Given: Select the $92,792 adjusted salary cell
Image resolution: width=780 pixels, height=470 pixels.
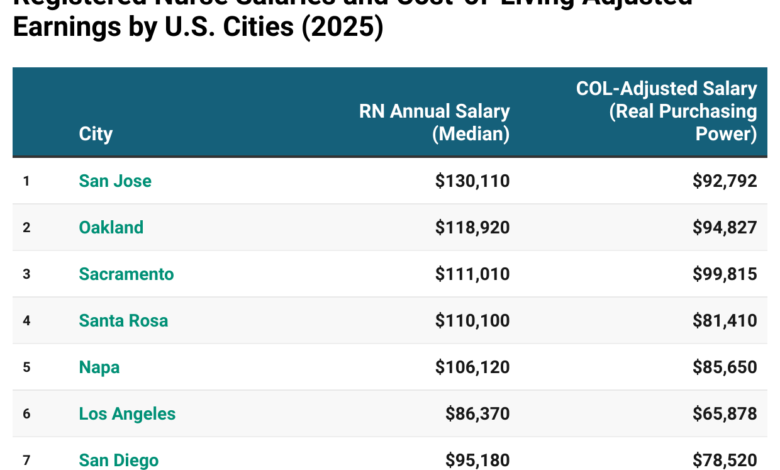Looking at the screenshot, I should point(724,181).
